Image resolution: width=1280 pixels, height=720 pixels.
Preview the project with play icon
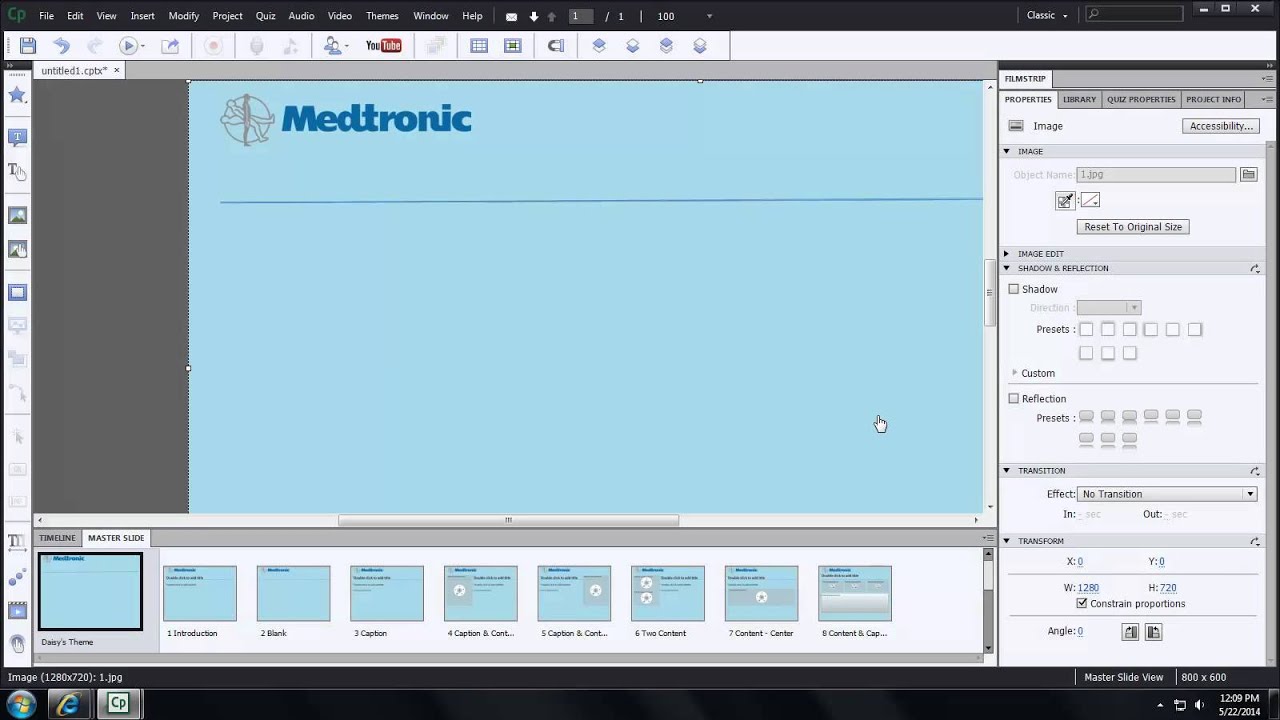(x=128, y=46)
